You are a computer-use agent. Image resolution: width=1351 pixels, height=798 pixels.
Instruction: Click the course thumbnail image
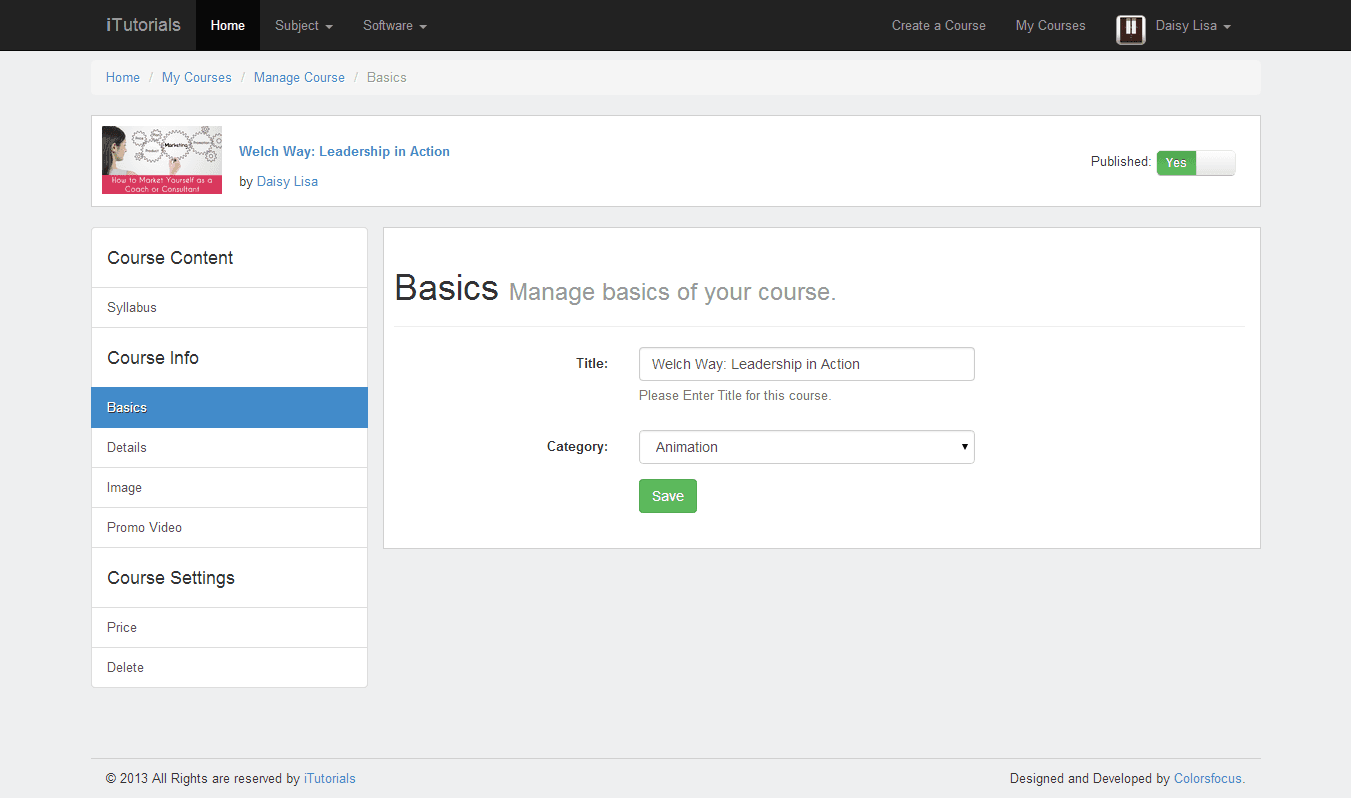pos(162,160)
